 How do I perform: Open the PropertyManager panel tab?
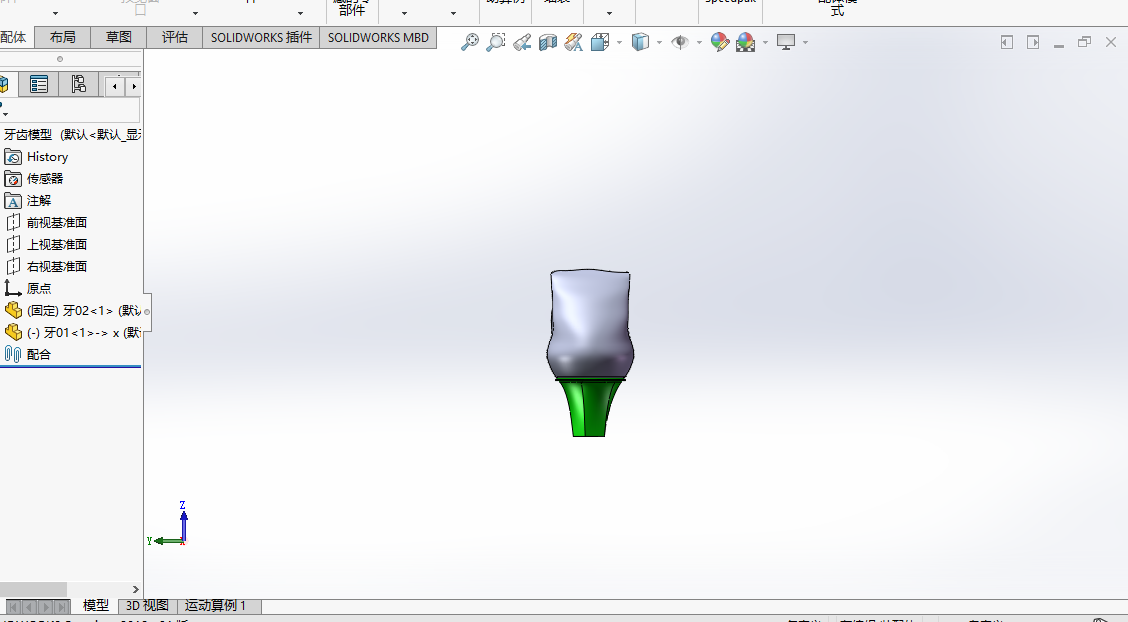(x=39, y=85)
